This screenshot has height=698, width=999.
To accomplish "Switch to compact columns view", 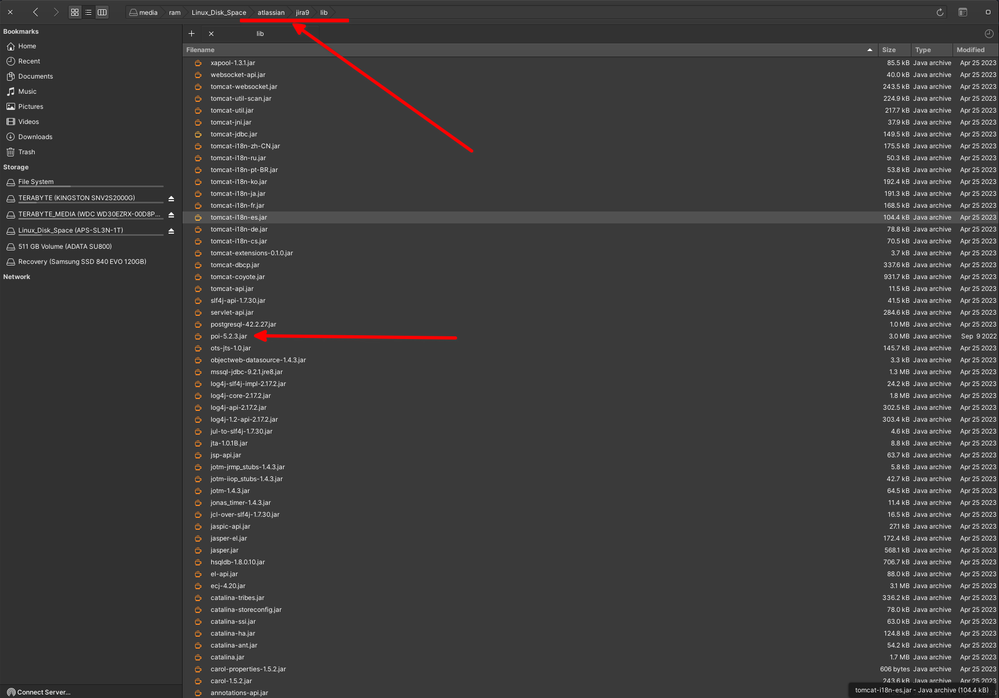I will 102,12.
